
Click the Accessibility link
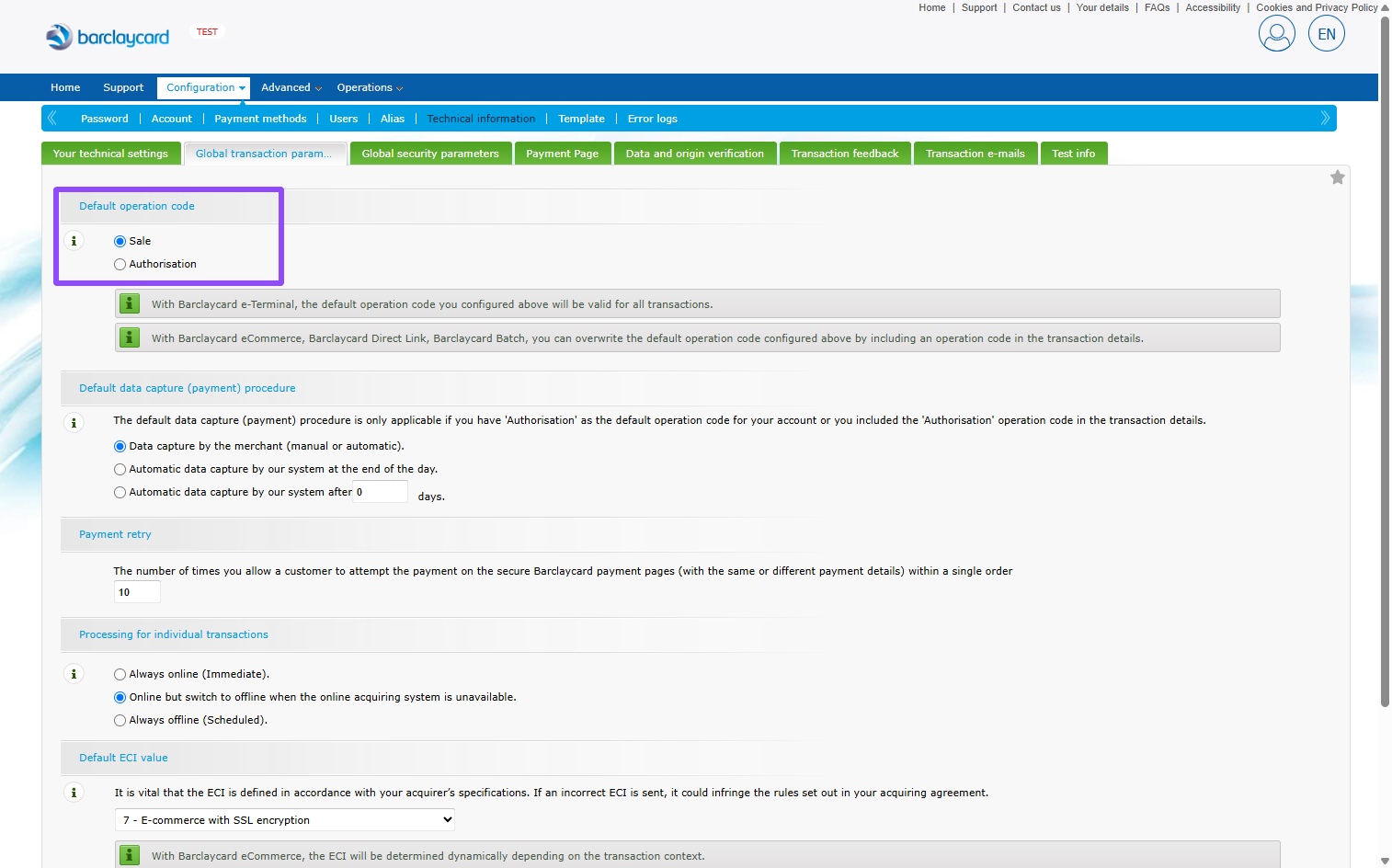(1213, 7)
